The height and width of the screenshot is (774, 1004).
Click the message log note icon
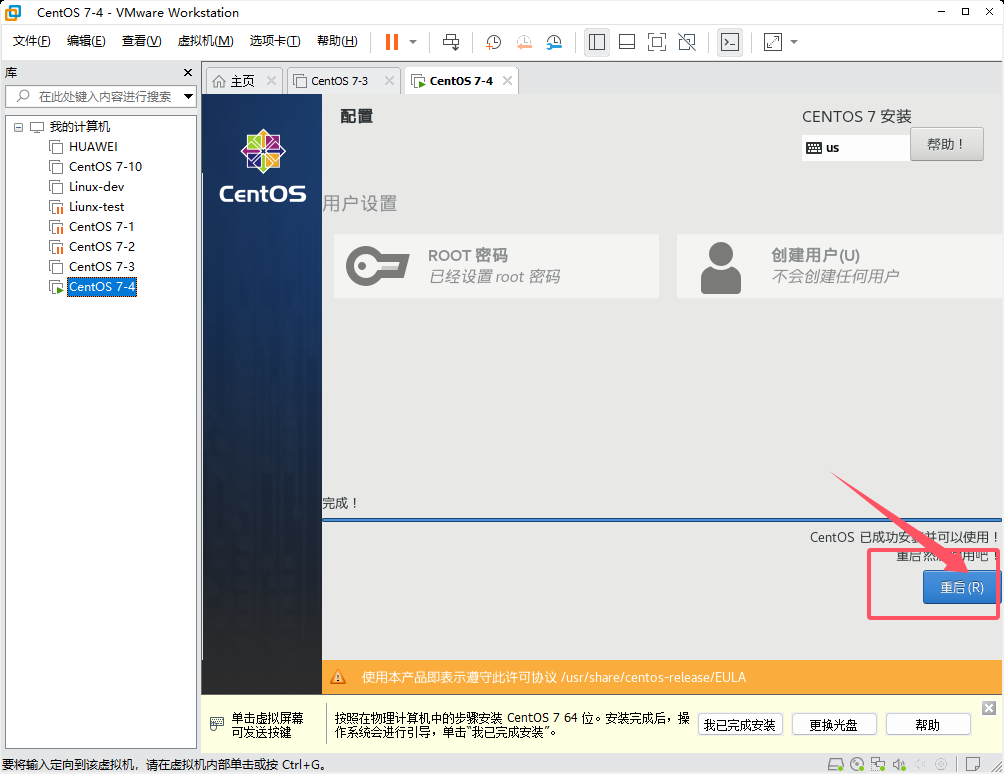(973, 764)
